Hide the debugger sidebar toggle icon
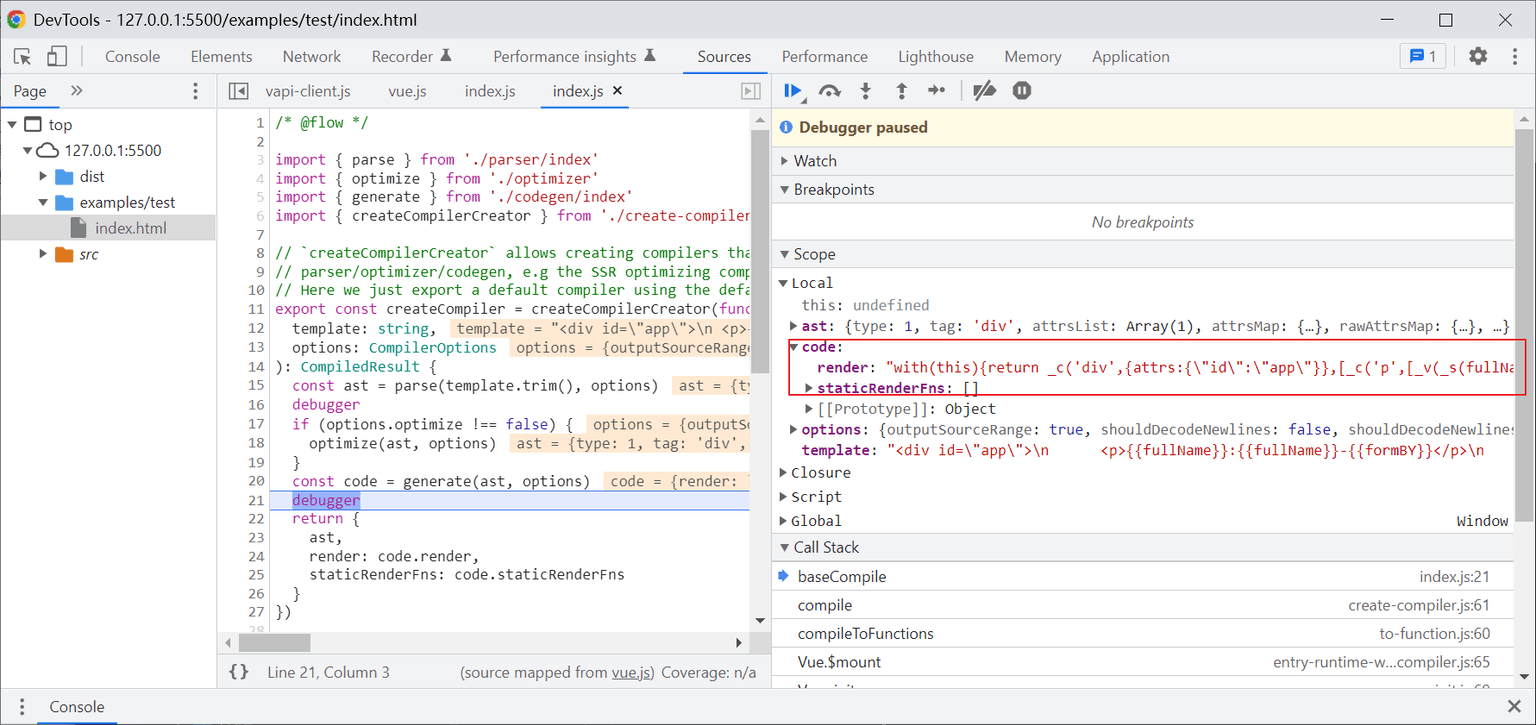Image resolution: width=1536 pixels, height=725 pixels. (750, 91)
